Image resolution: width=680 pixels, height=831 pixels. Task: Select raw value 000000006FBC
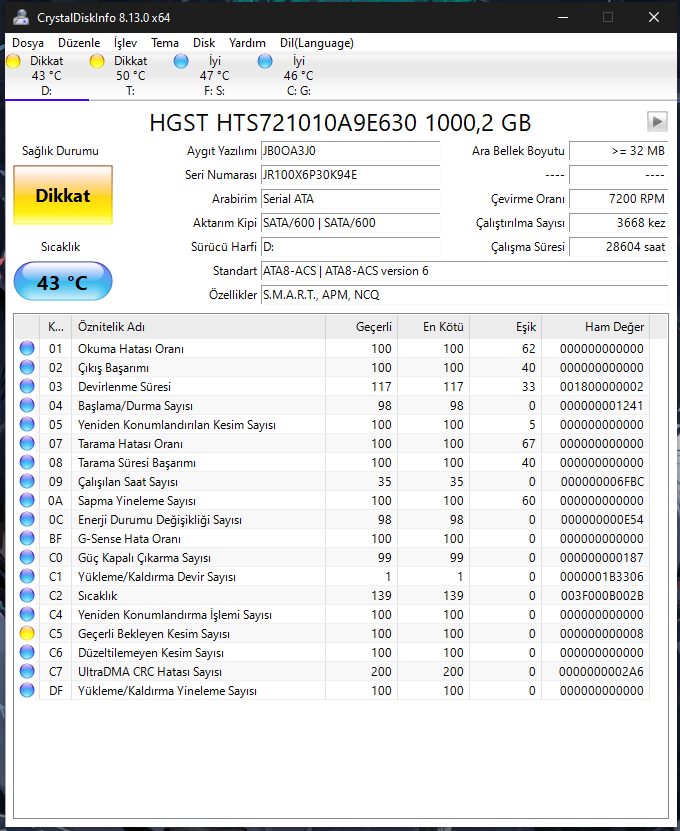[x=602, y=482]
